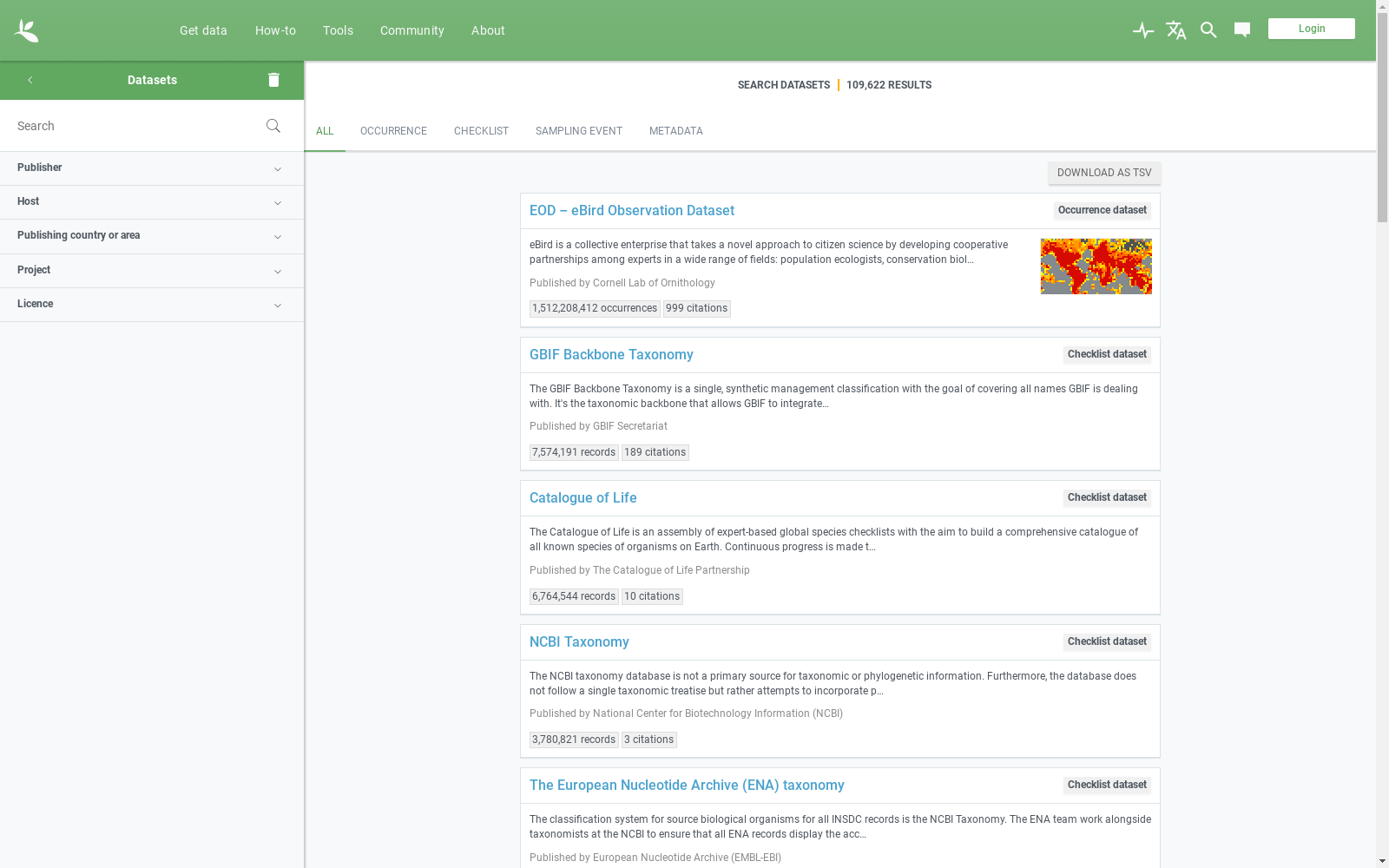
Task: Click the 999 citations badge
Action: pyautogui.click(x=697, y=309)
